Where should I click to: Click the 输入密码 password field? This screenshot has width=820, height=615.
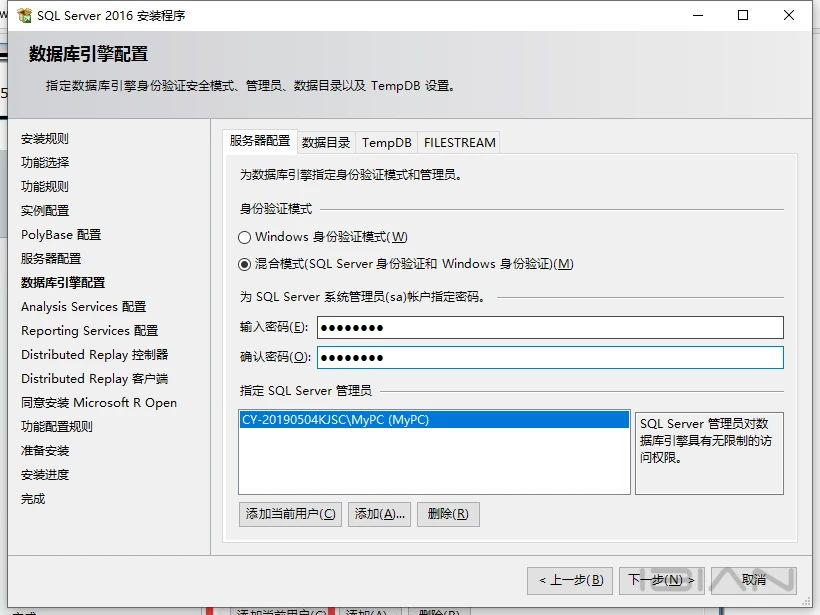pyautogui.click(x=550, y=328)
